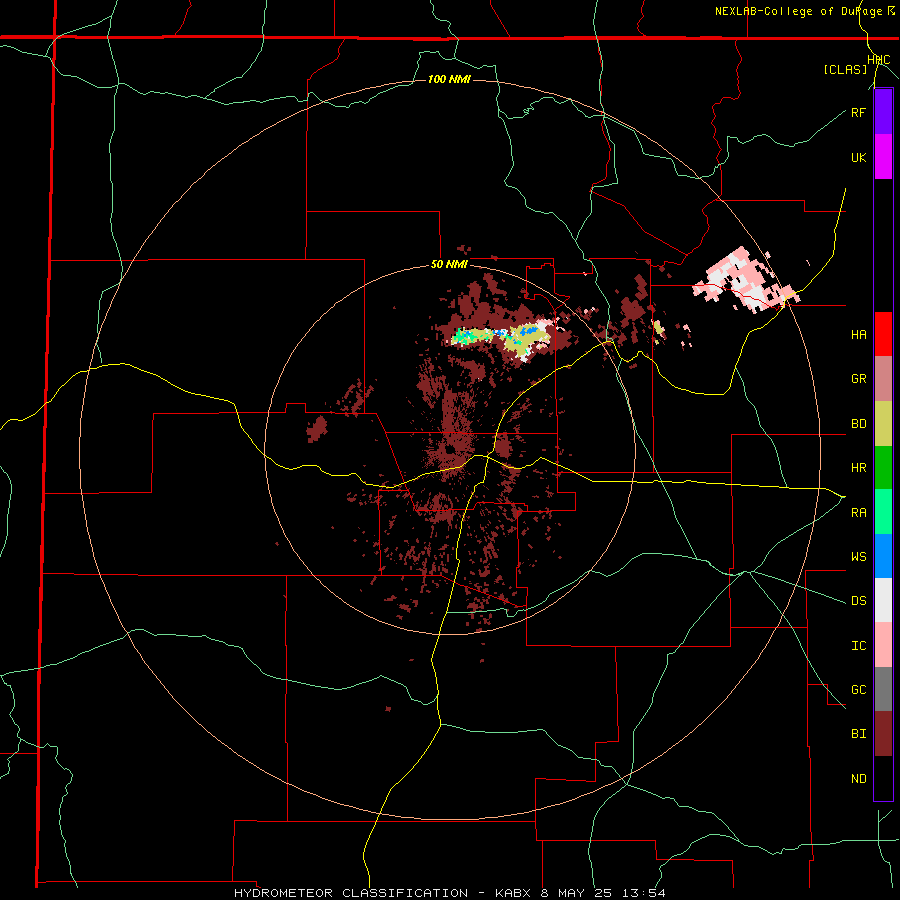The image size is (900, 900).
Task: Click the Hydrometeor Classification KABX timestamp caption
Action: coord(449,893)
